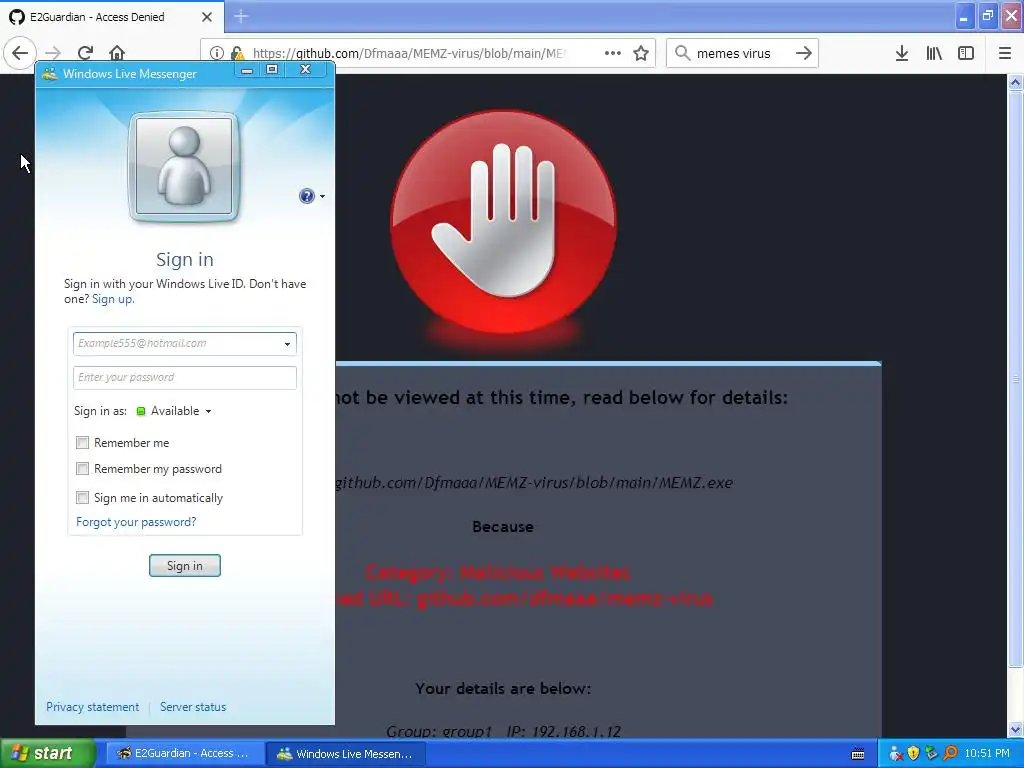The height and width of the screenshot is (768, 1024).
Task: Reload the page with refresh icon
Action: tap(85, 53)
